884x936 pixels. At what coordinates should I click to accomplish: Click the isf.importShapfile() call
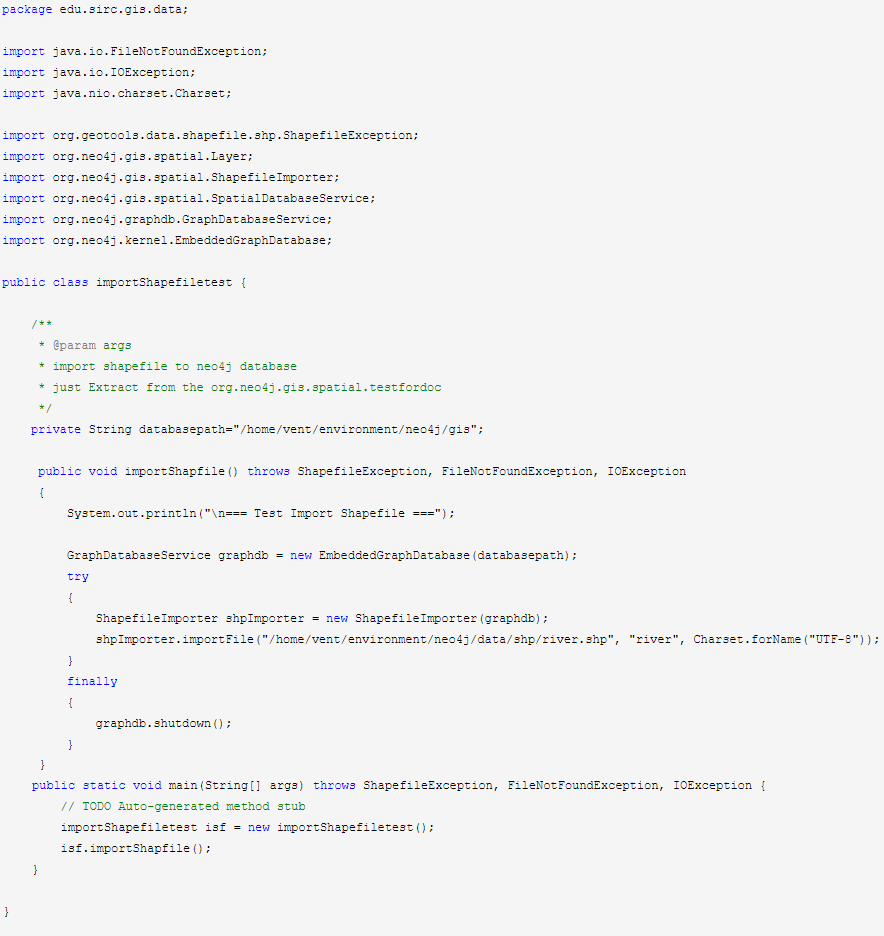135,848
